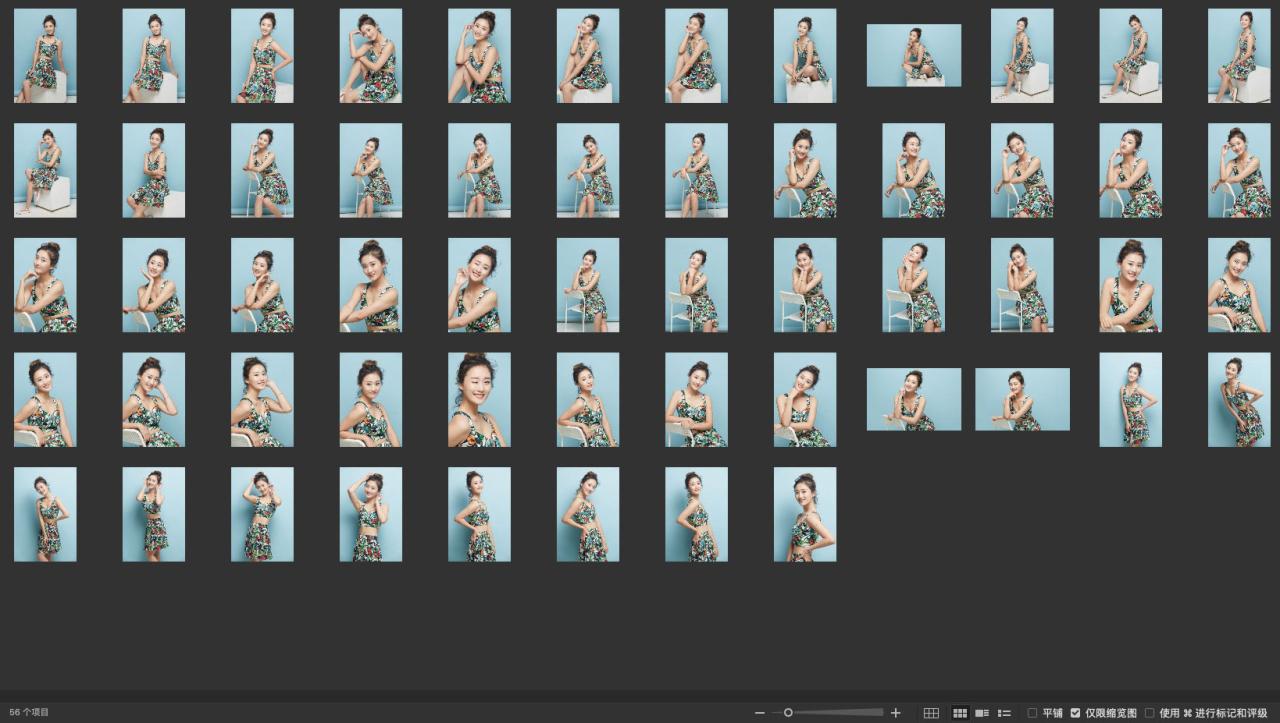Viewport: 1280px width, 723px height.
Task: Select the first landscape thumbnail in fourth row
Action: coord(913,399)
